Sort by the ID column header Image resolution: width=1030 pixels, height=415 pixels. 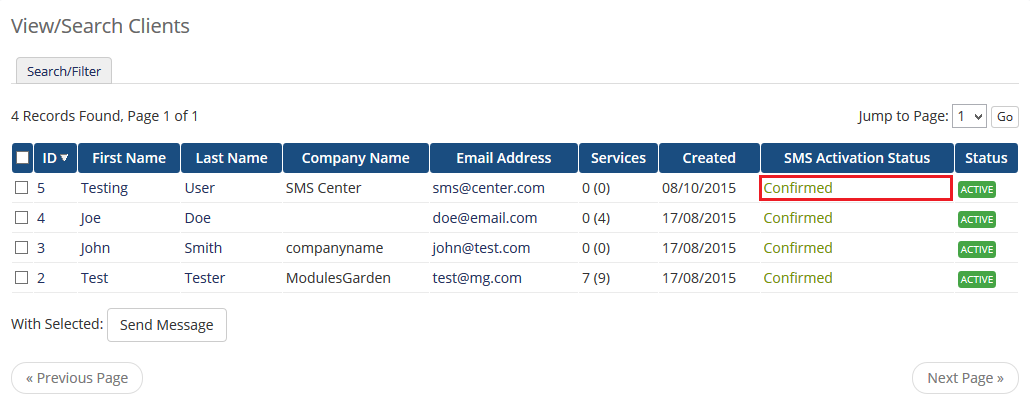[x=56, y=158]
